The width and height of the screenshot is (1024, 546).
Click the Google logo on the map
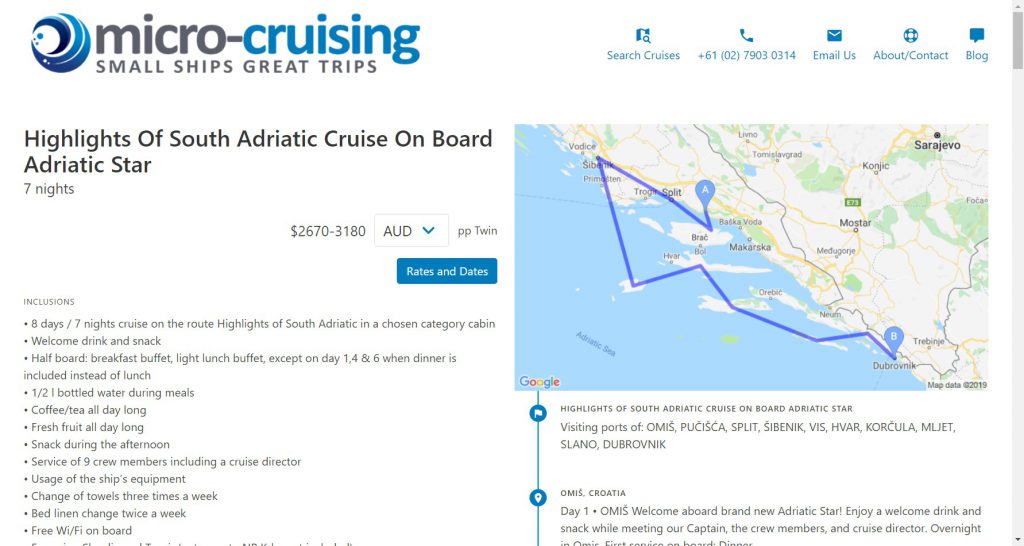point(539,381)
